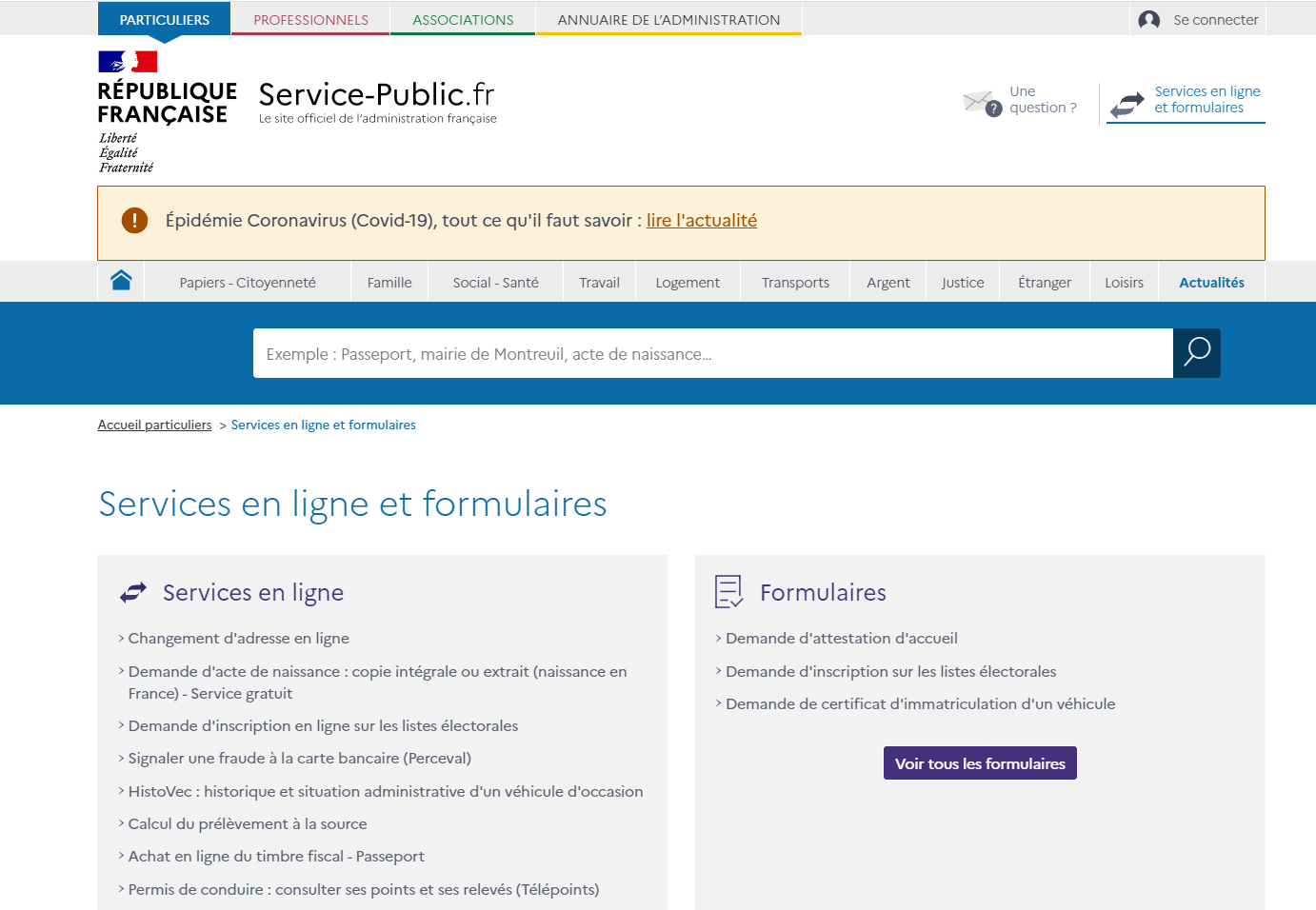
Task: Follow the lire l'actualité link
Action: [702, 221]
